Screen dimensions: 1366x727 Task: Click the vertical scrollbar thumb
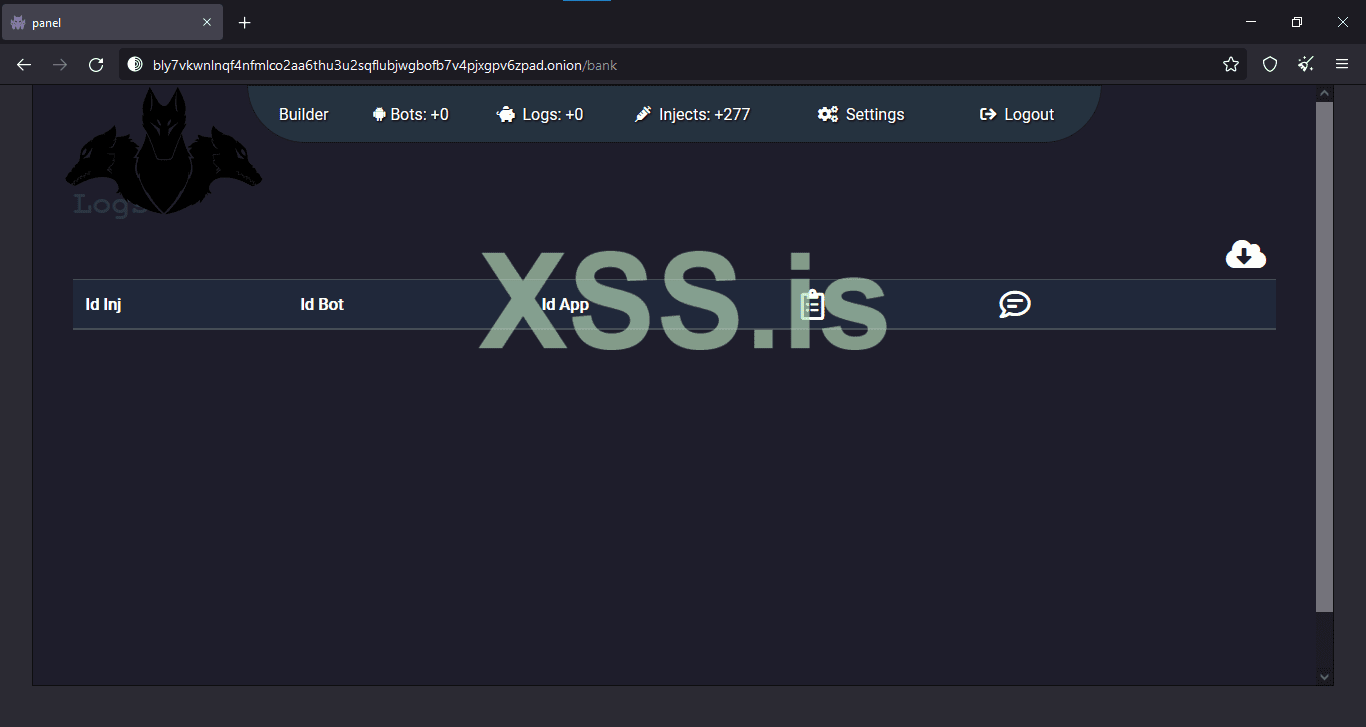1325,357
